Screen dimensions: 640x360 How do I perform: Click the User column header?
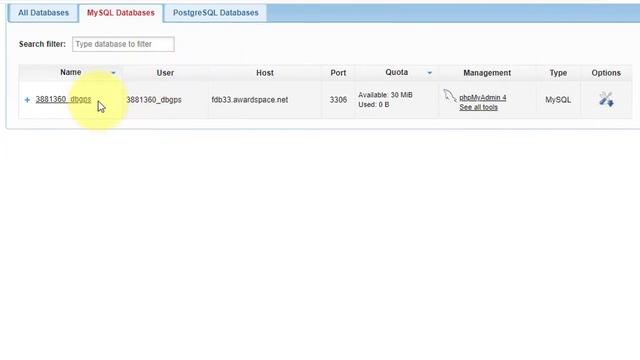(165, 73)
